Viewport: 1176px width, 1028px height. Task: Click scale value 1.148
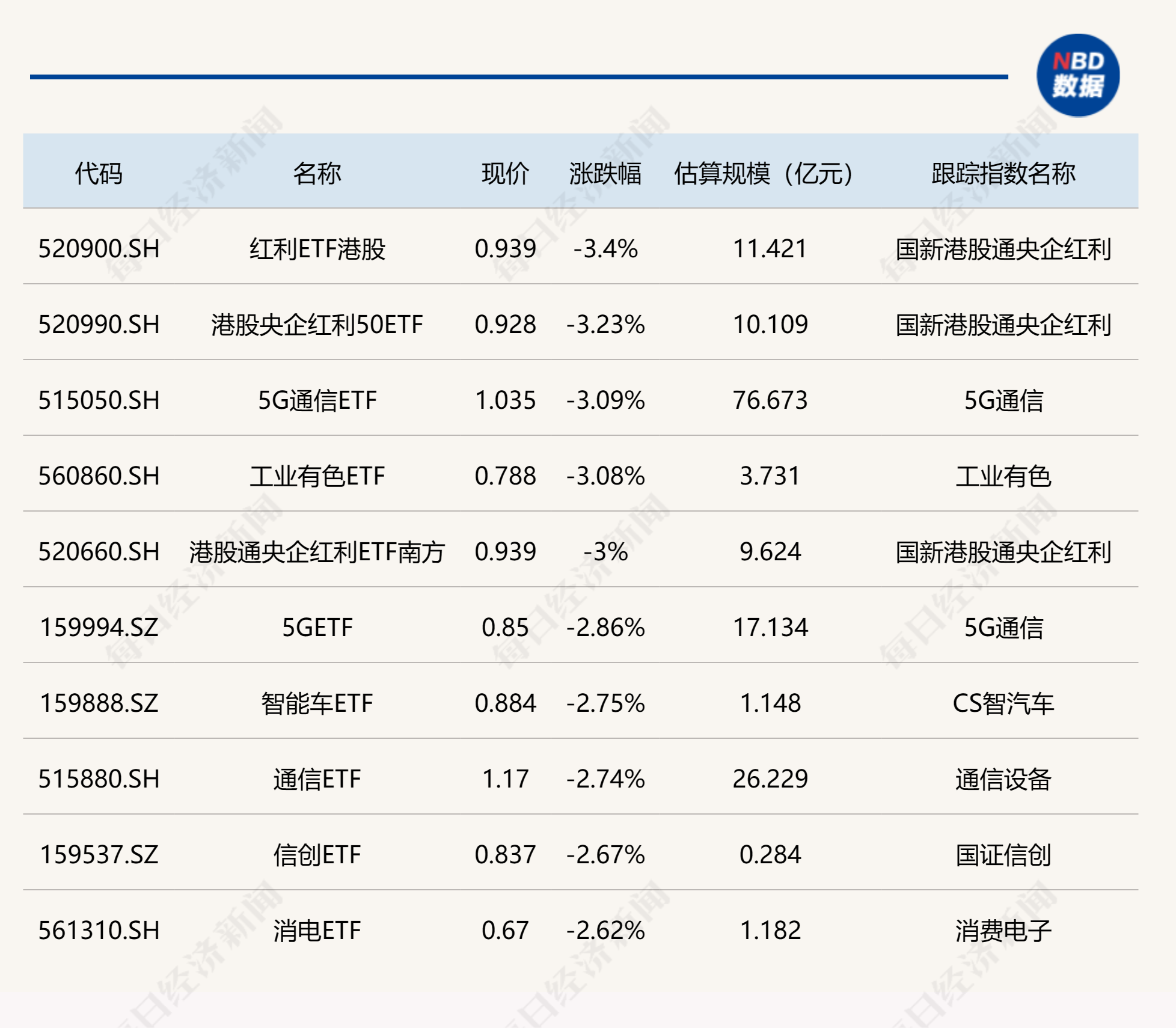pyautogui.click(x=770, y=703)
